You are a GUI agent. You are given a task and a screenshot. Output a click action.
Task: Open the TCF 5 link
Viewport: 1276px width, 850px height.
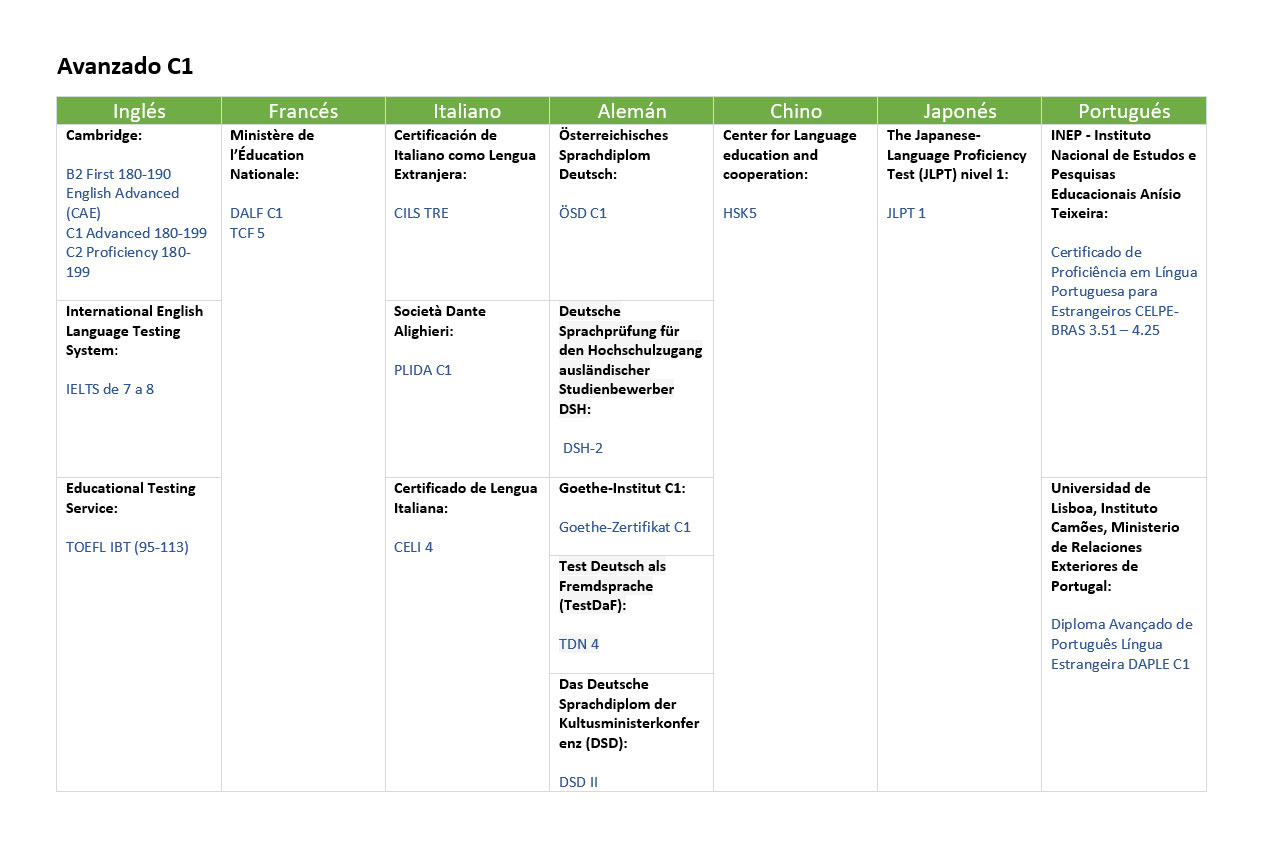pyautogui.click(x=247, y=233)
